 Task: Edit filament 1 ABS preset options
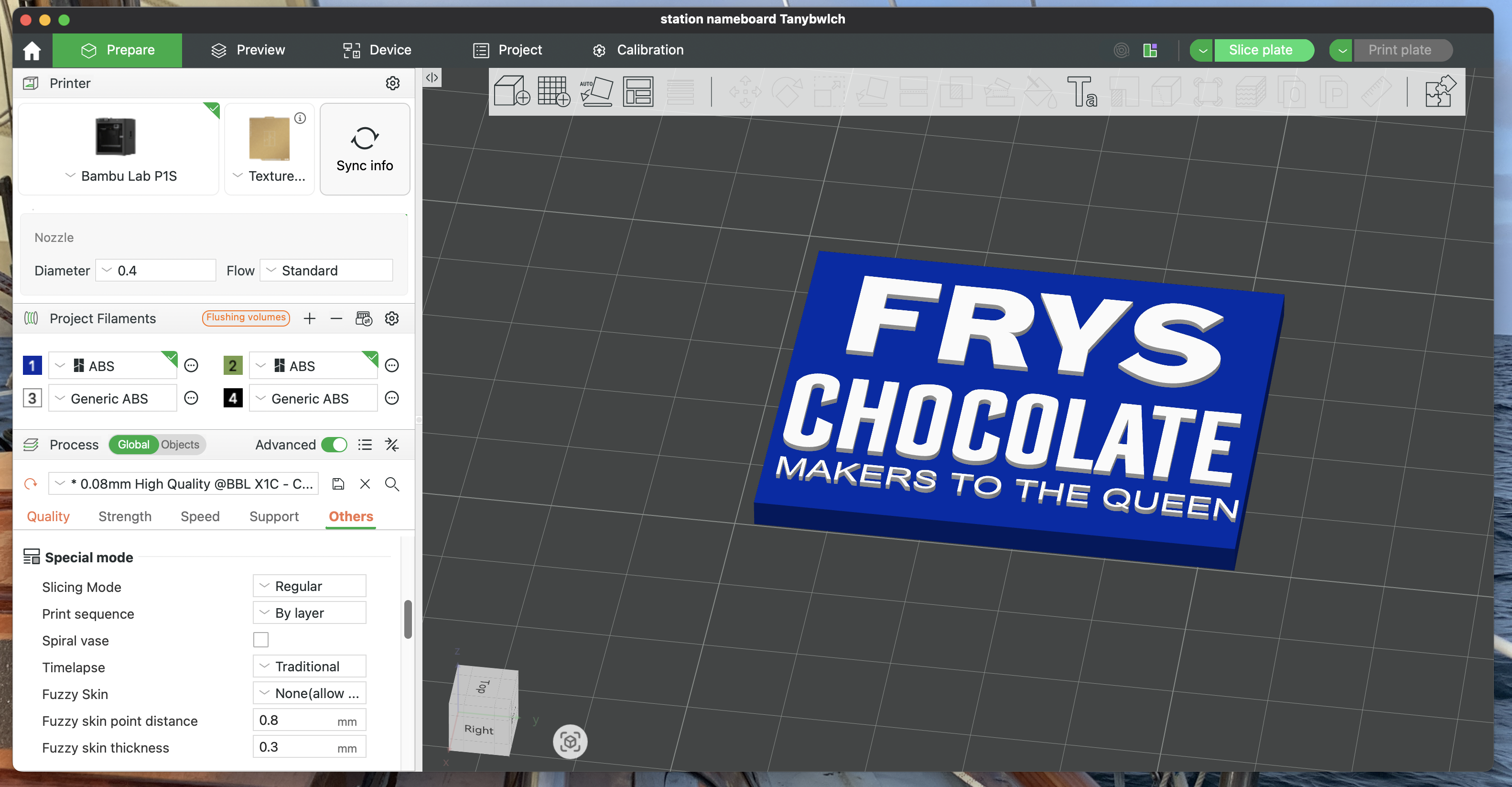point(191,366)
